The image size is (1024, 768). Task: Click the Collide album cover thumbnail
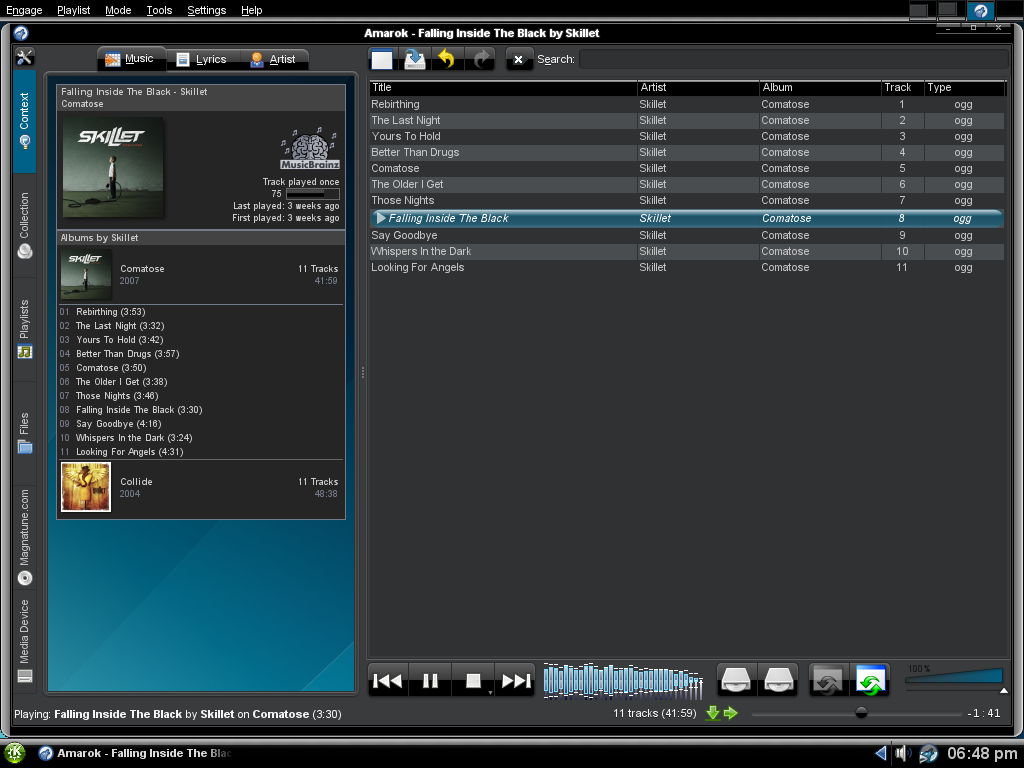pos(86,487)
